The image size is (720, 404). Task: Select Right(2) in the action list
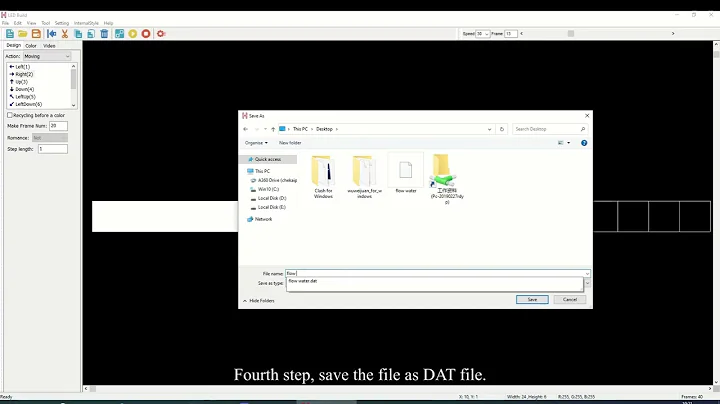[24, 74]
